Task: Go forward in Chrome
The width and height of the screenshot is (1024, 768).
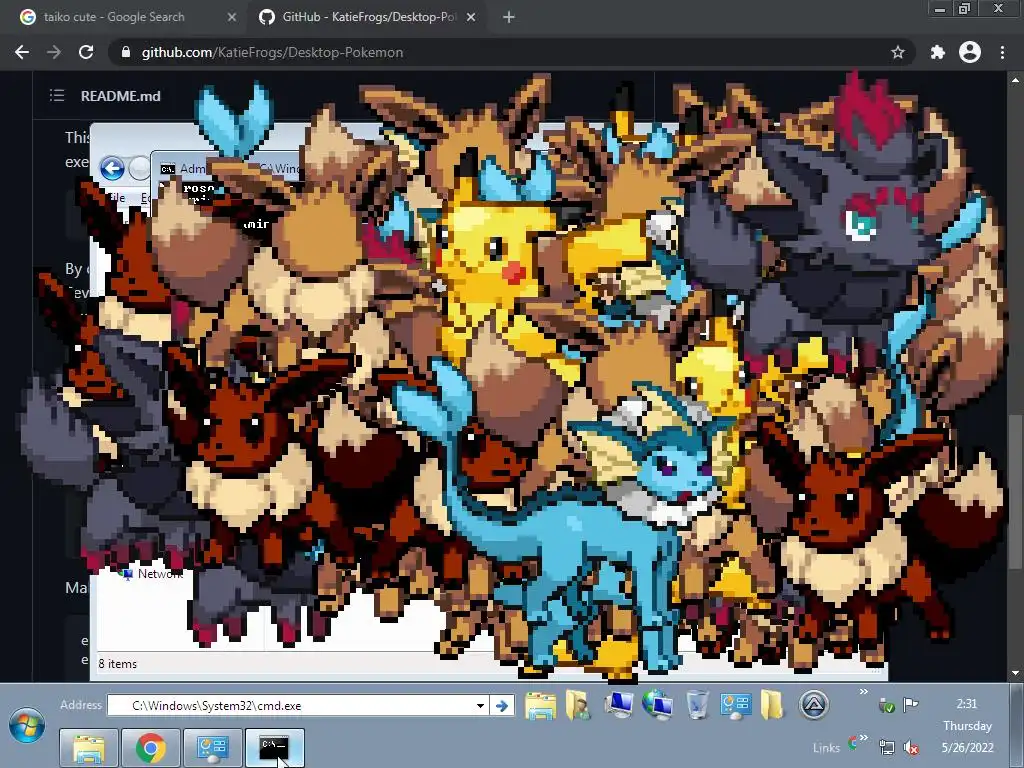Action: (x=54, y=52)
